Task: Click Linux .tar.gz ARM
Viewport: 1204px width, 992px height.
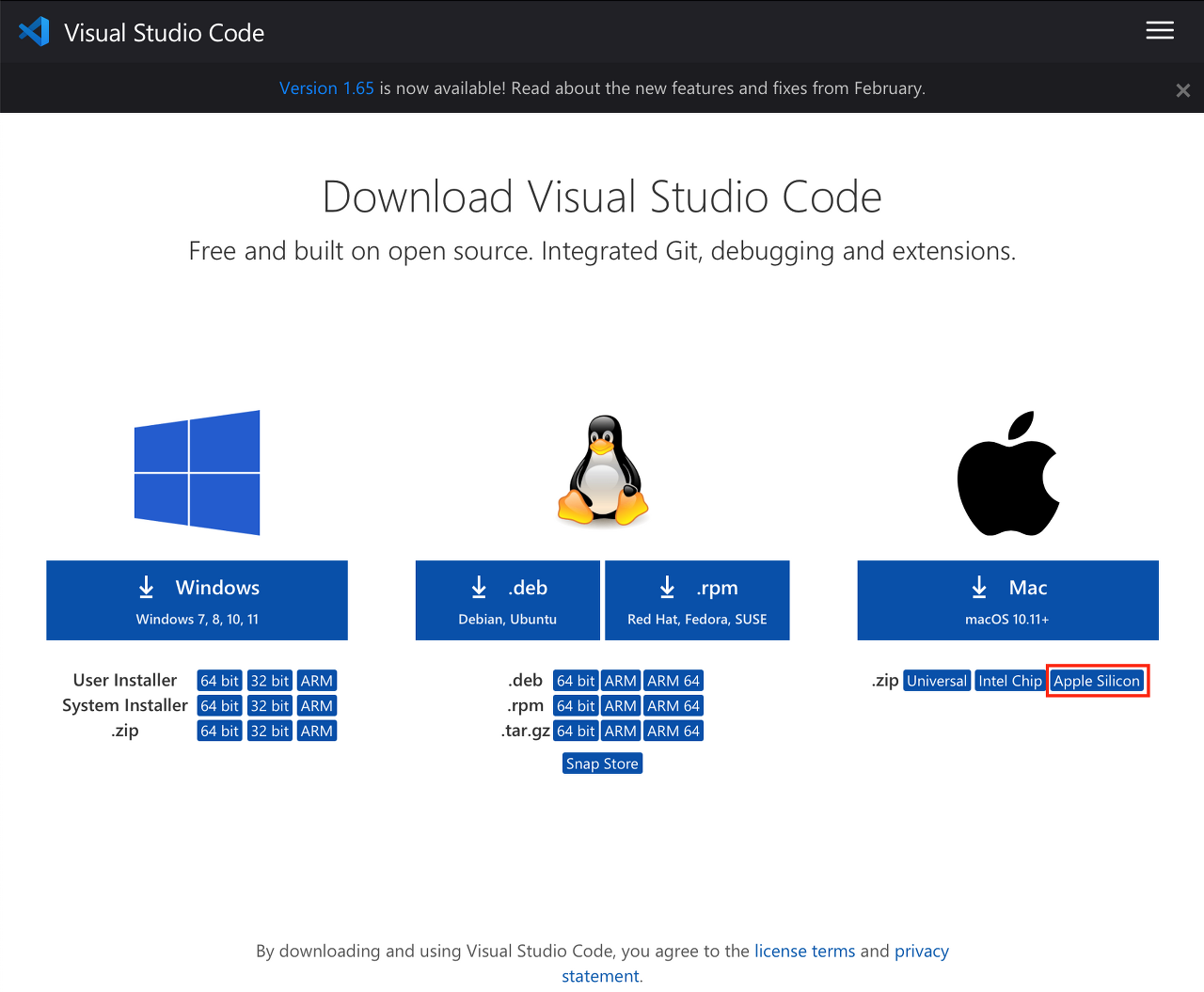Action: [x=621, y=732]
